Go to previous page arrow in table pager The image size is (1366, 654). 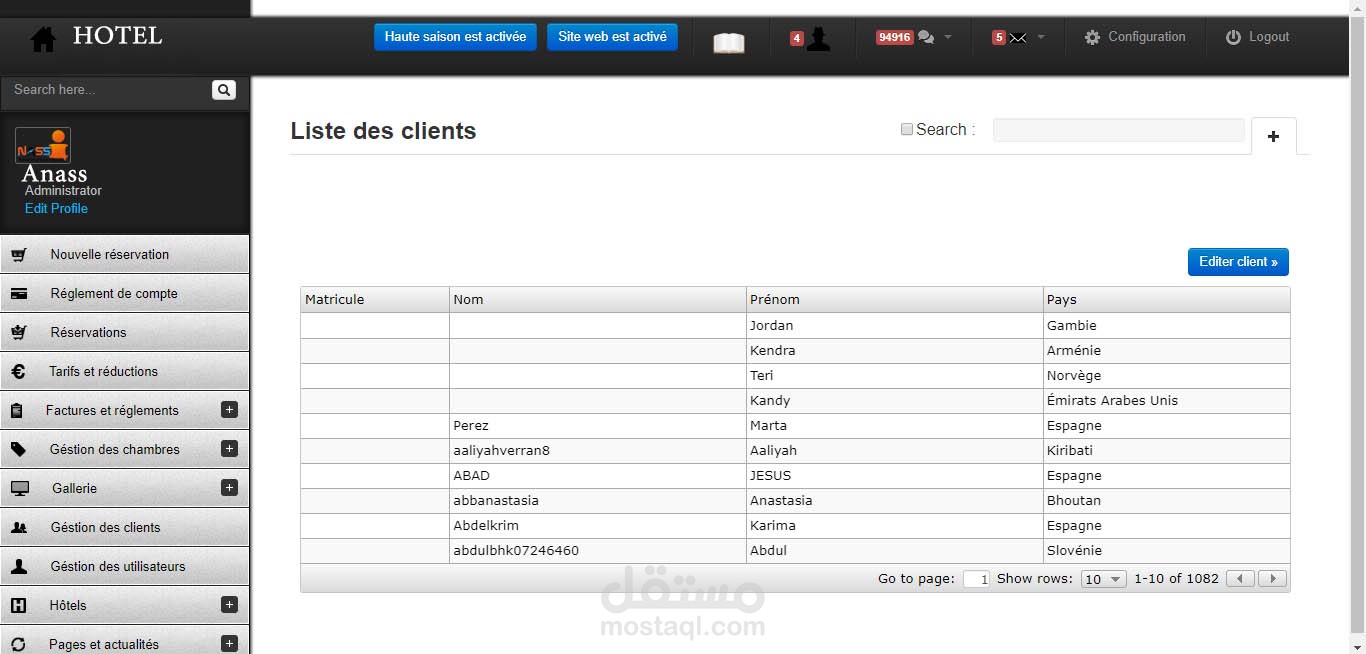[1240, 579]
